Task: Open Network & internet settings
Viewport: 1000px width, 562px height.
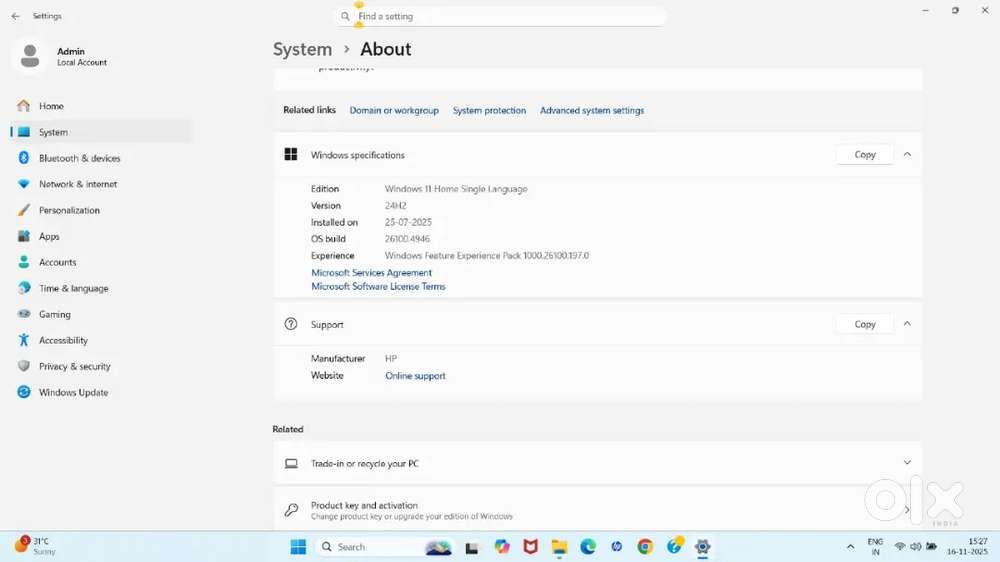Action: [x=77, y=184]
